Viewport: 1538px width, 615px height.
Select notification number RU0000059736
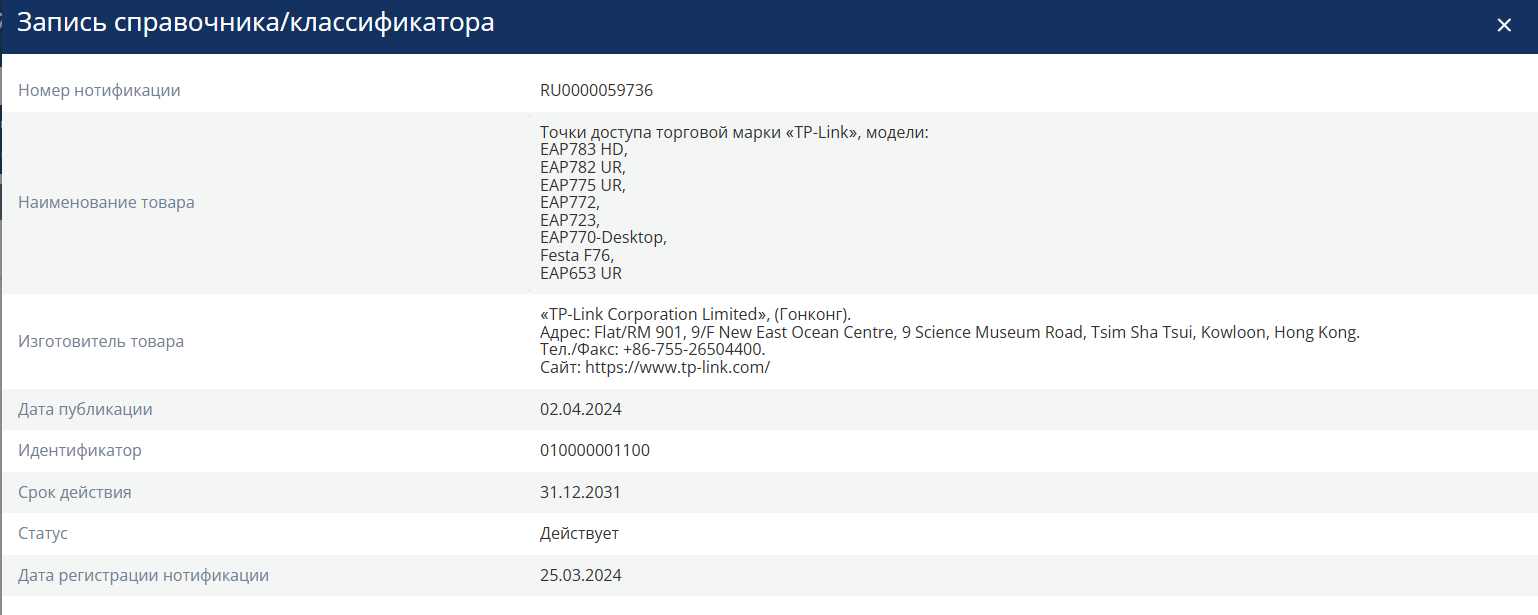596,91
